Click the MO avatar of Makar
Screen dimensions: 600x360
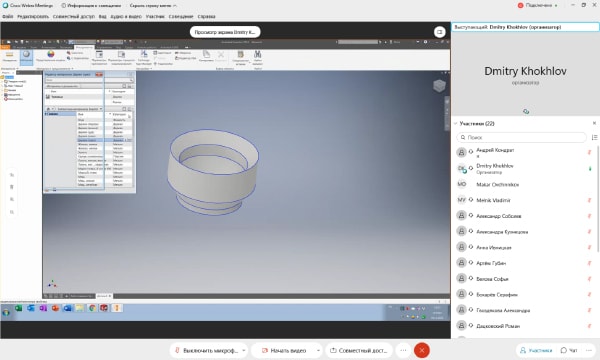[x=461, y=184]
